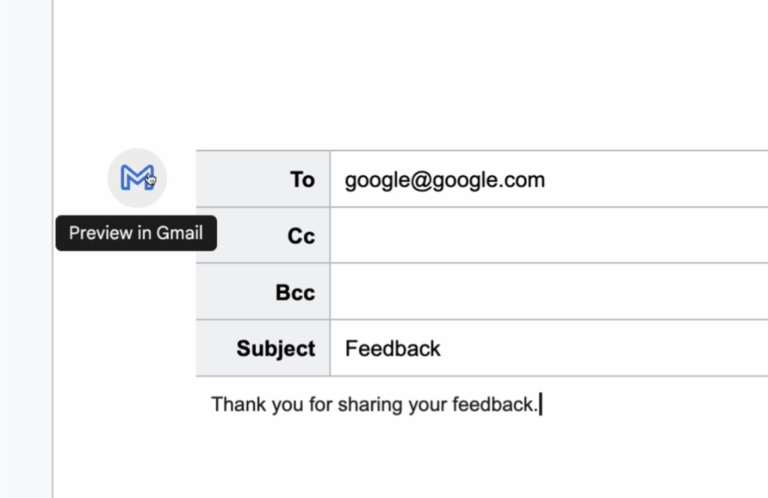Click the gray margin left of the page

(25, 249)
